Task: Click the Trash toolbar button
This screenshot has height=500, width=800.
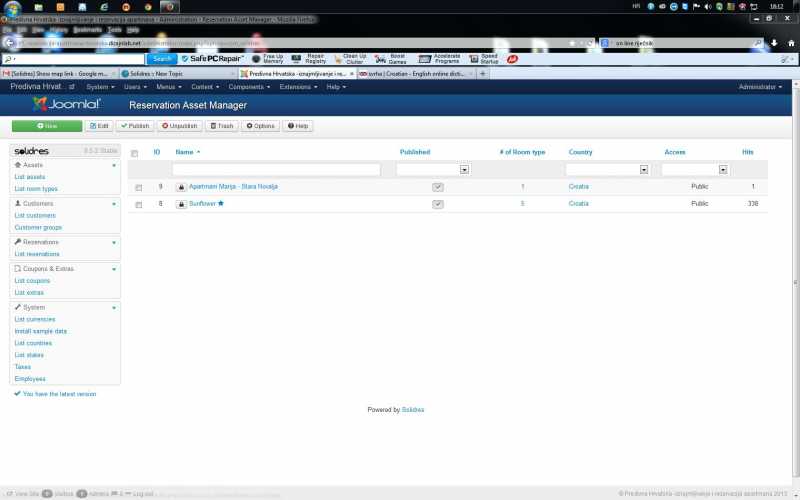Action: tap(221, 126)
